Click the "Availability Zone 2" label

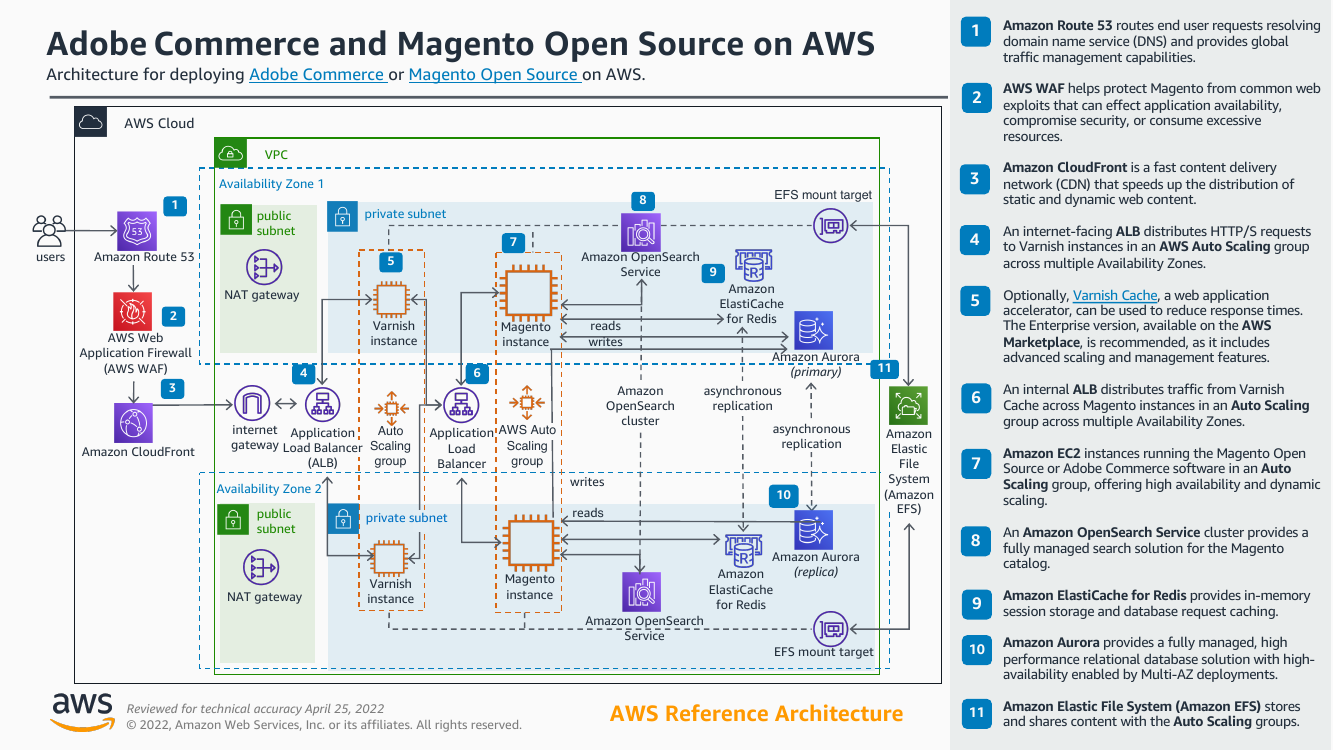pyautogui.click(x=269, y=489)
